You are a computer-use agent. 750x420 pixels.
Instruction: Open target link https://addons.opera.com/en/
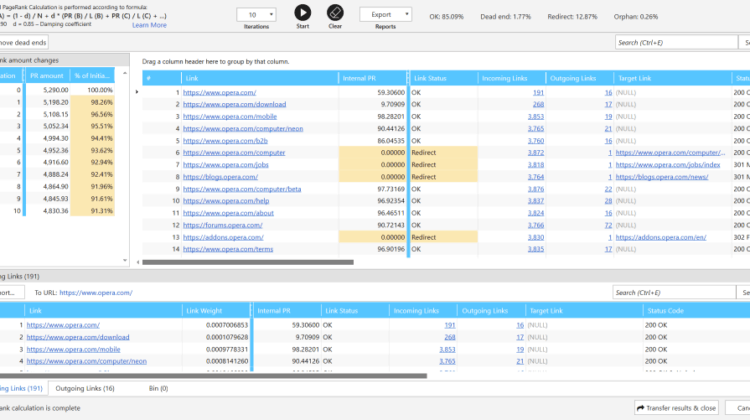tap(661, 237)
